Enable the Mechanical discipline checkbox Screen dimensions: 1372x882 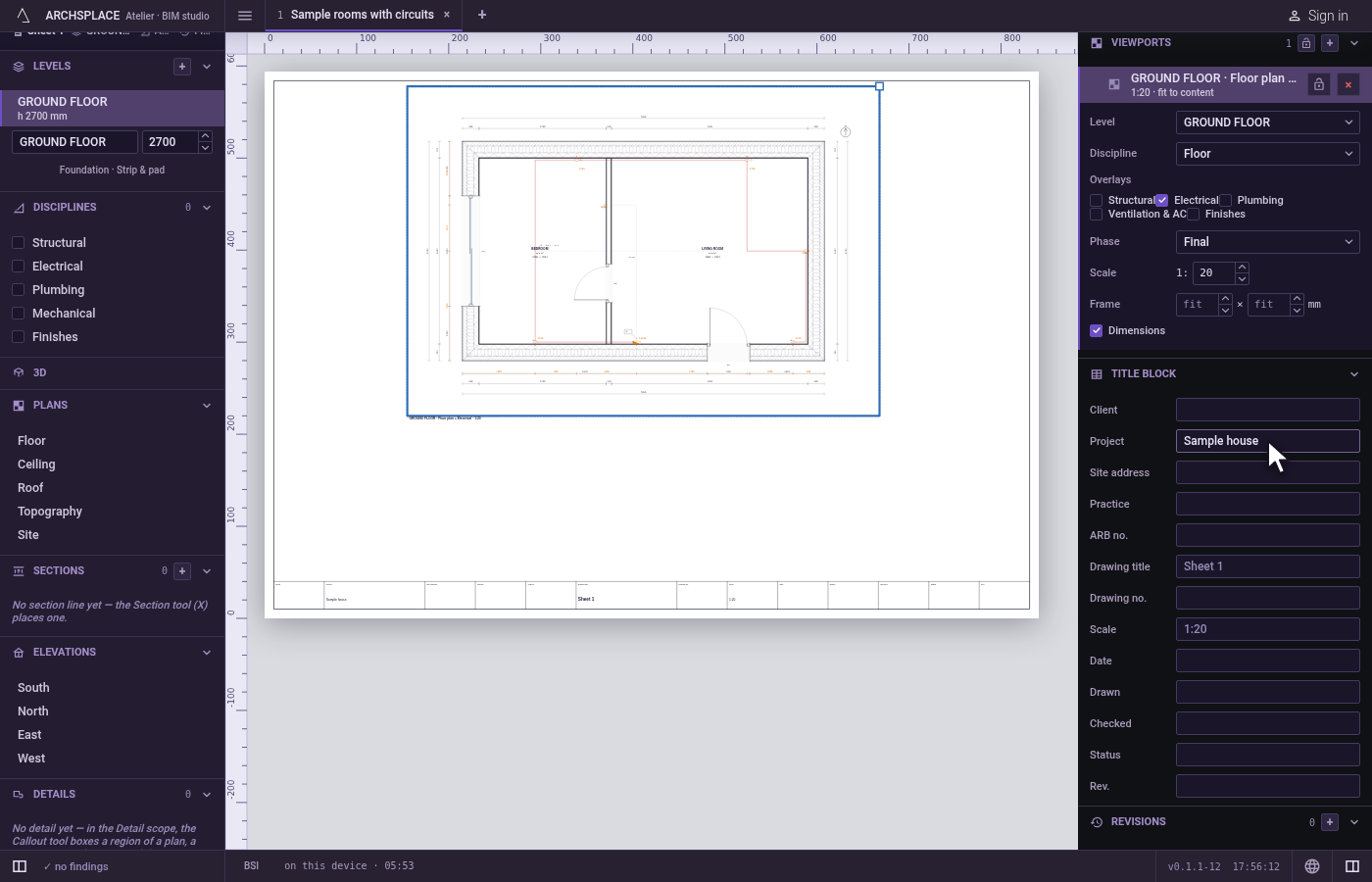pyautogui.click(x=18, y=314)
